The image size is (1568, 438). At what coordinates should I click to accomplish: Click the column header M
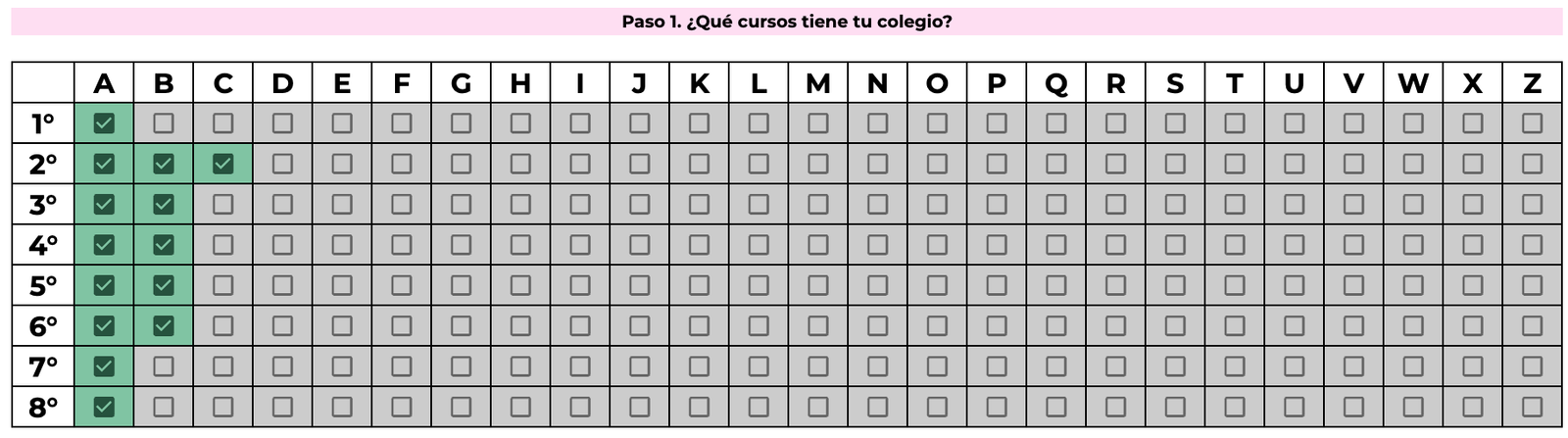tap(818, 83)
